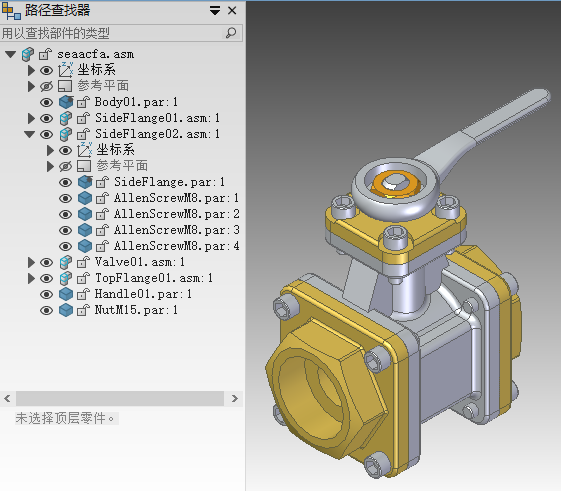
Task: Hide SideFlange01.asm:1 using its eye icon
Action: 46,118
